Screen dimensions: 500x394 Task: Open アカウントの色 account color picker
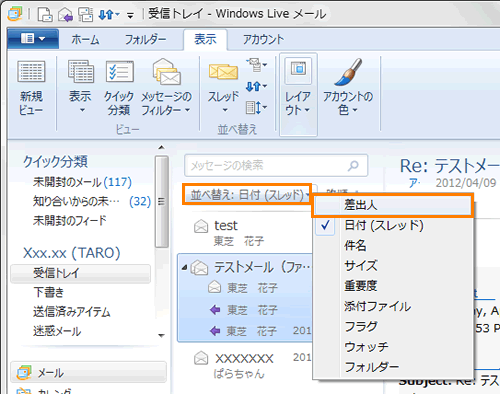point(348,87)
